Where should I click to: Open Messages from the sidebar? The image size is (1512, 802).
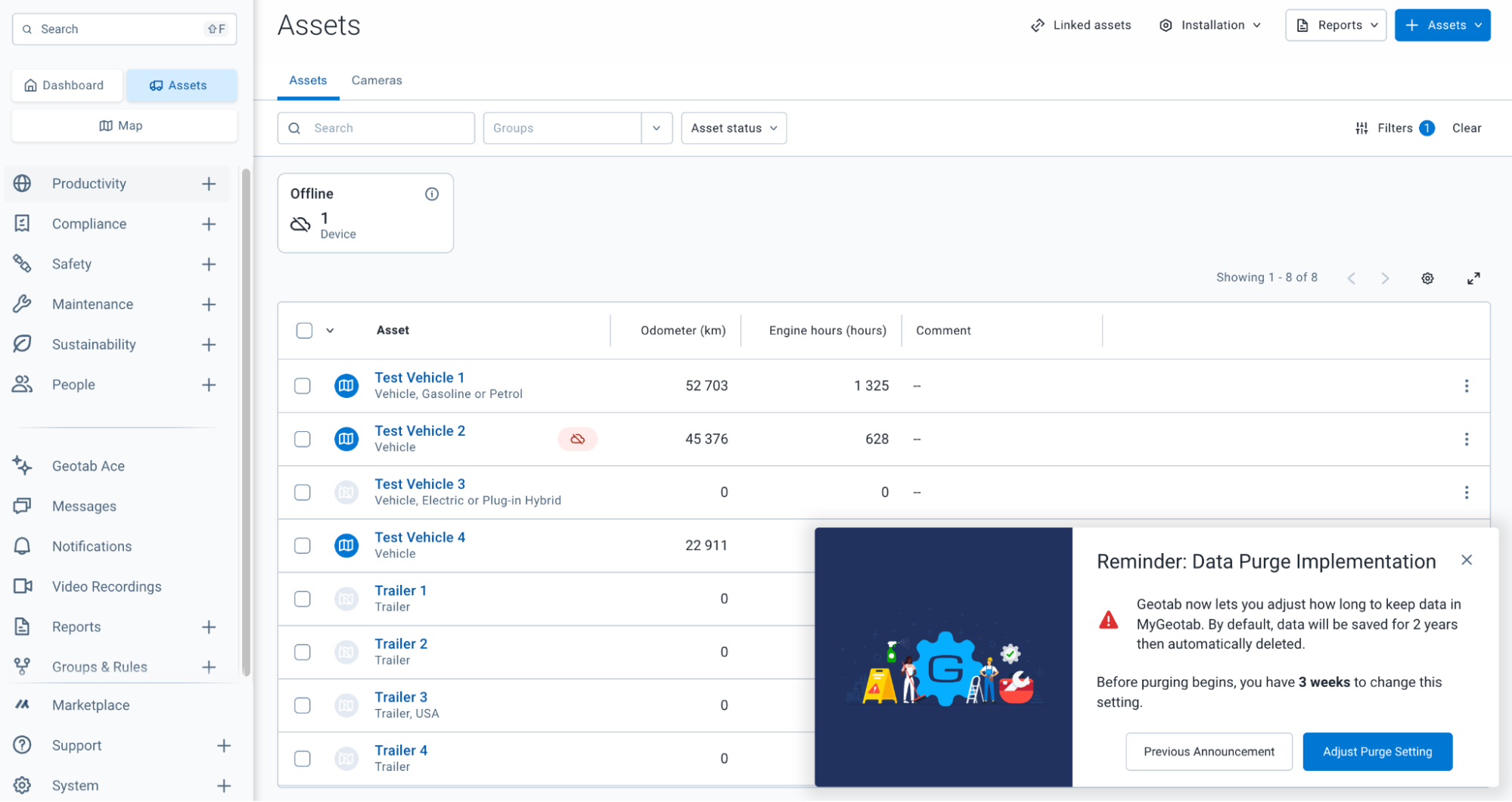click(x=84, y=506)
